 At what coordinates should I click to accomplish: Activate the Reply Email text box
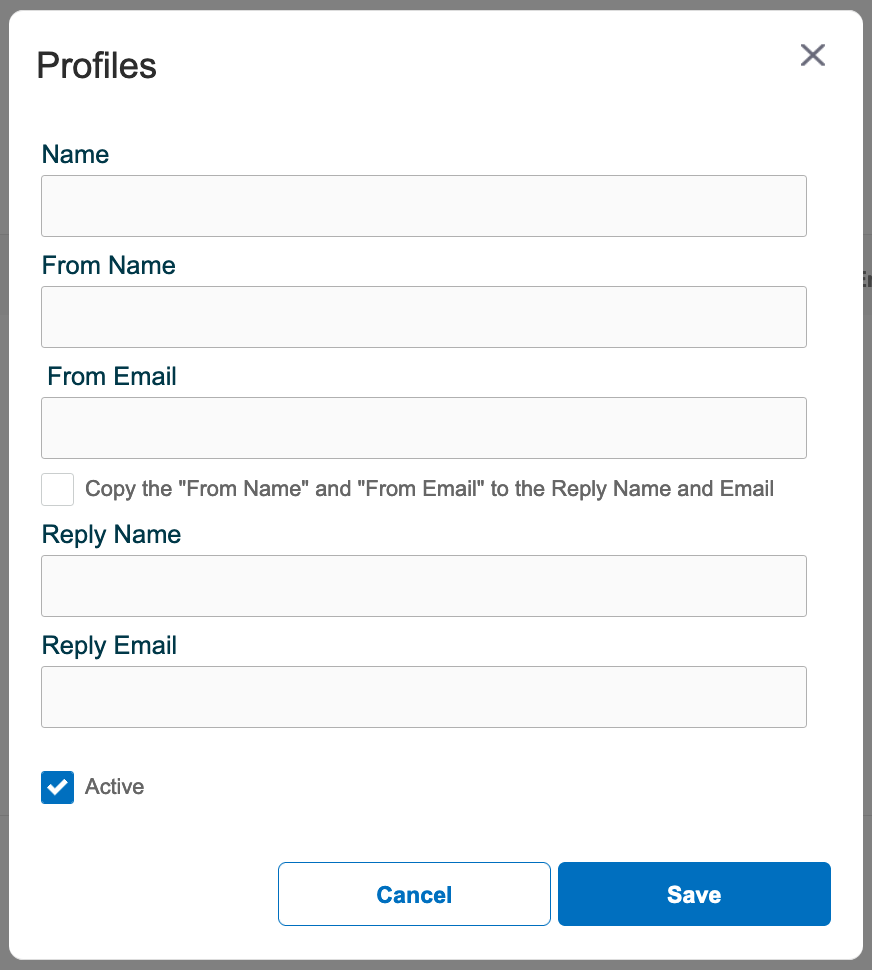click(424, 697)
